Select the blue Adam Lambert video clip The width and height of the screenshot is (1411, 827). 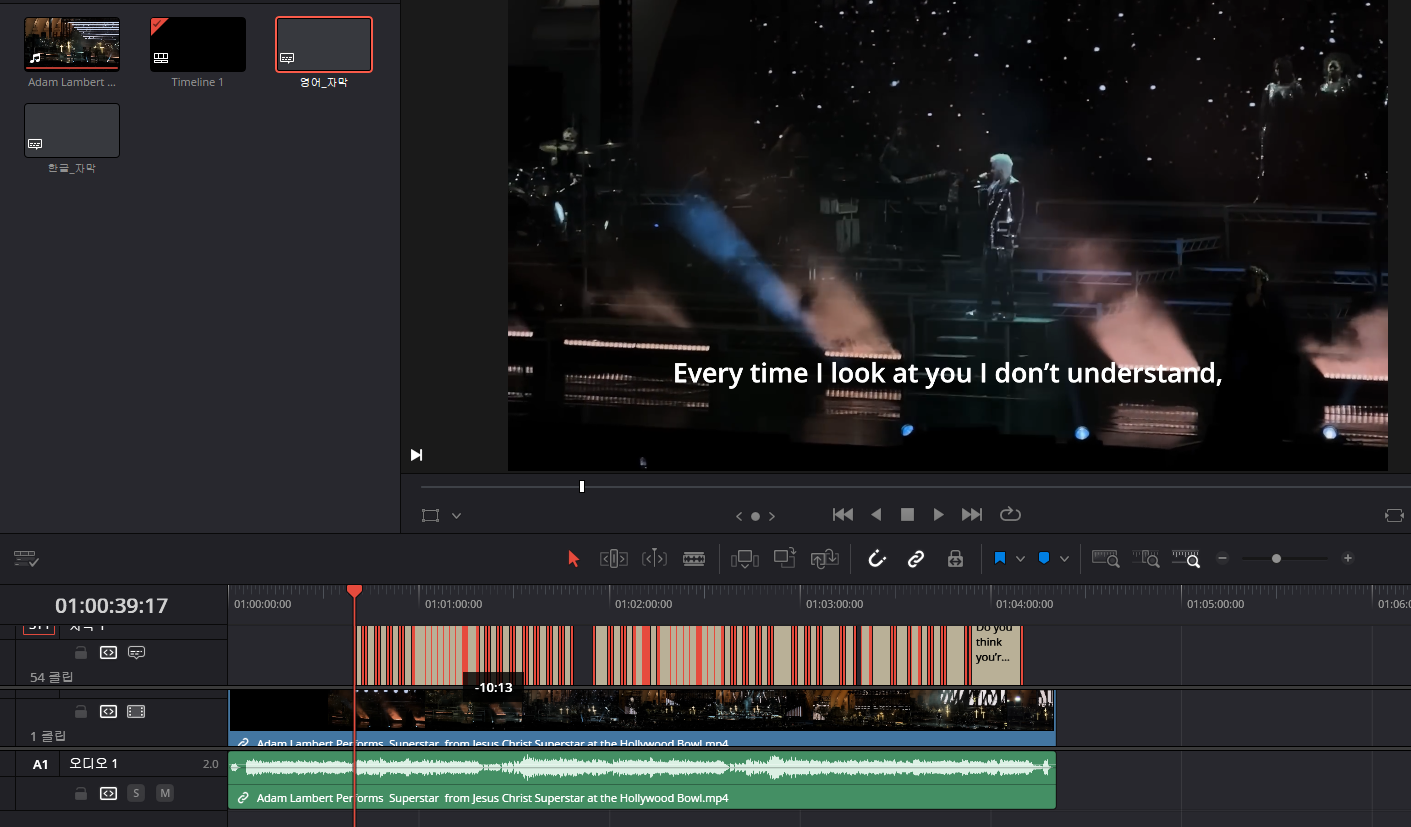(642, 718)
